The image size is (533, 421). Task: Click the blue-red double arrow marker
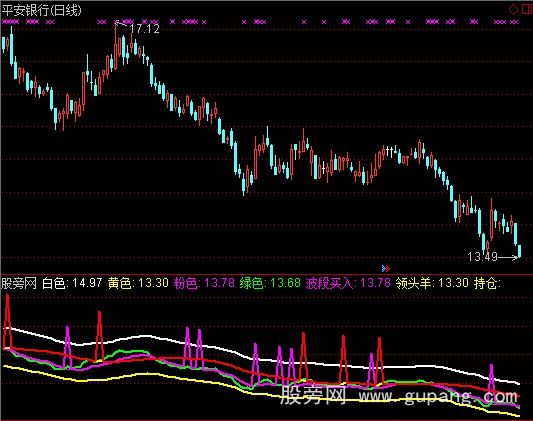point(385,269)
